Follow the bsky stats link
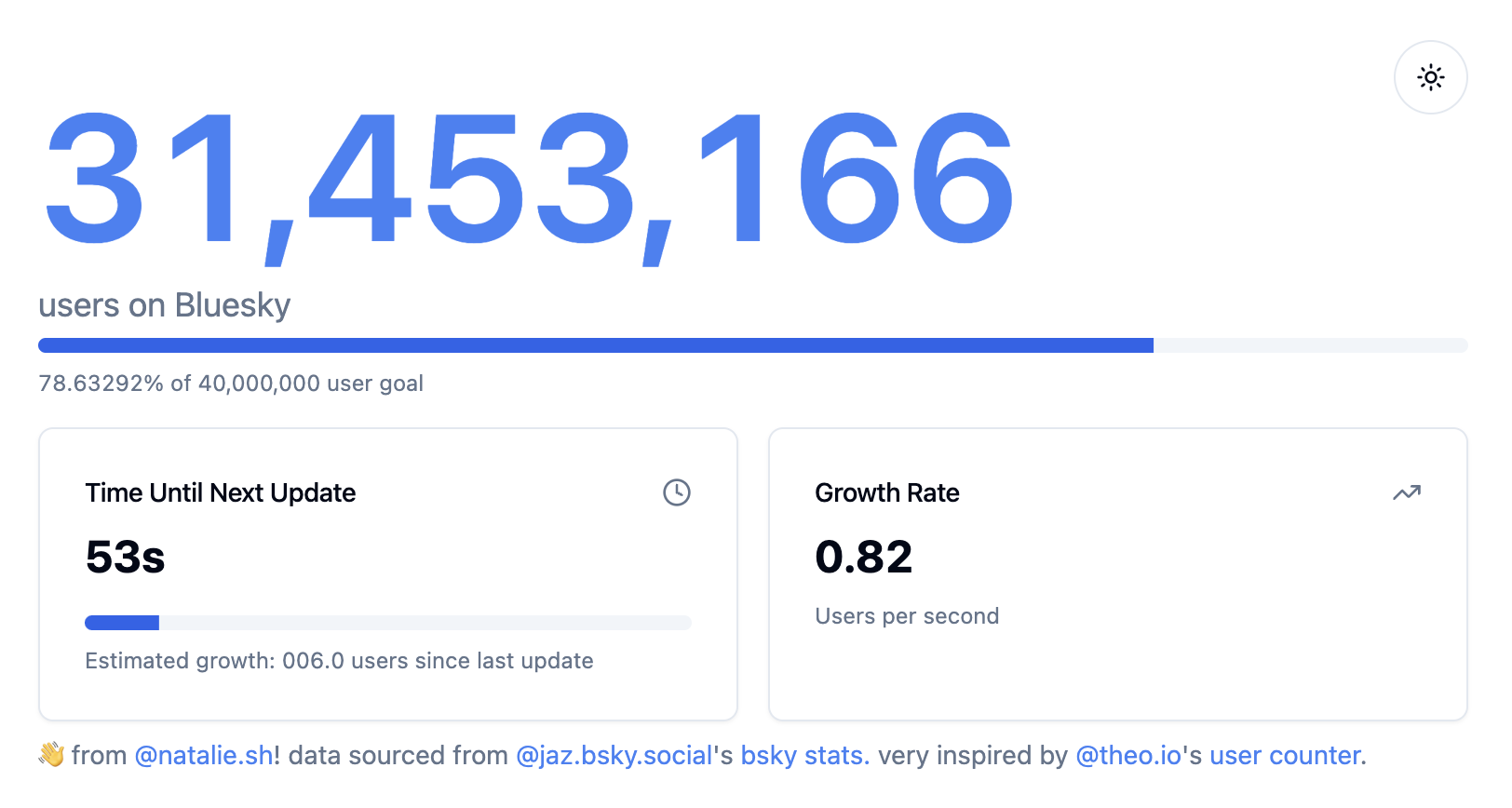Screen dimensions: 1512x808 coord(804,755)
